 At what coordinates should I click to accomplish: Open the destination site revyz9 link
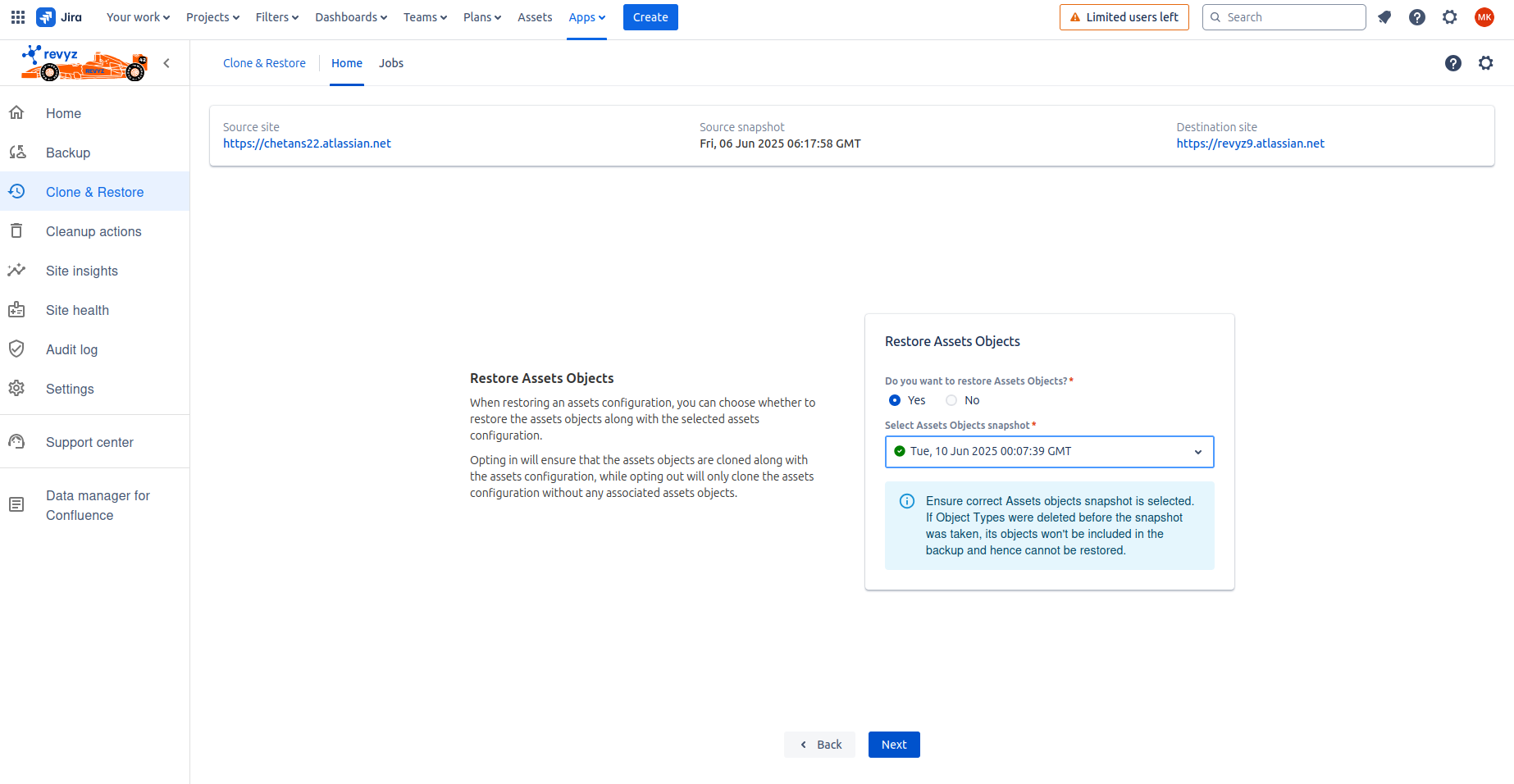tap(1250, 144)
